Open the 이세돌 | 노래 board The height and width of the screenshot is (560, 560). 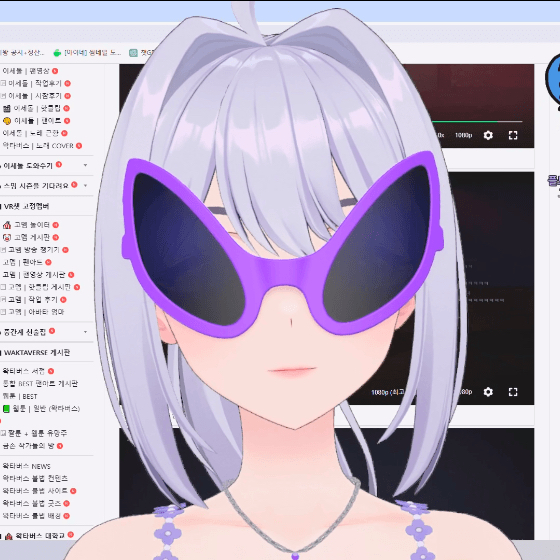30,133
